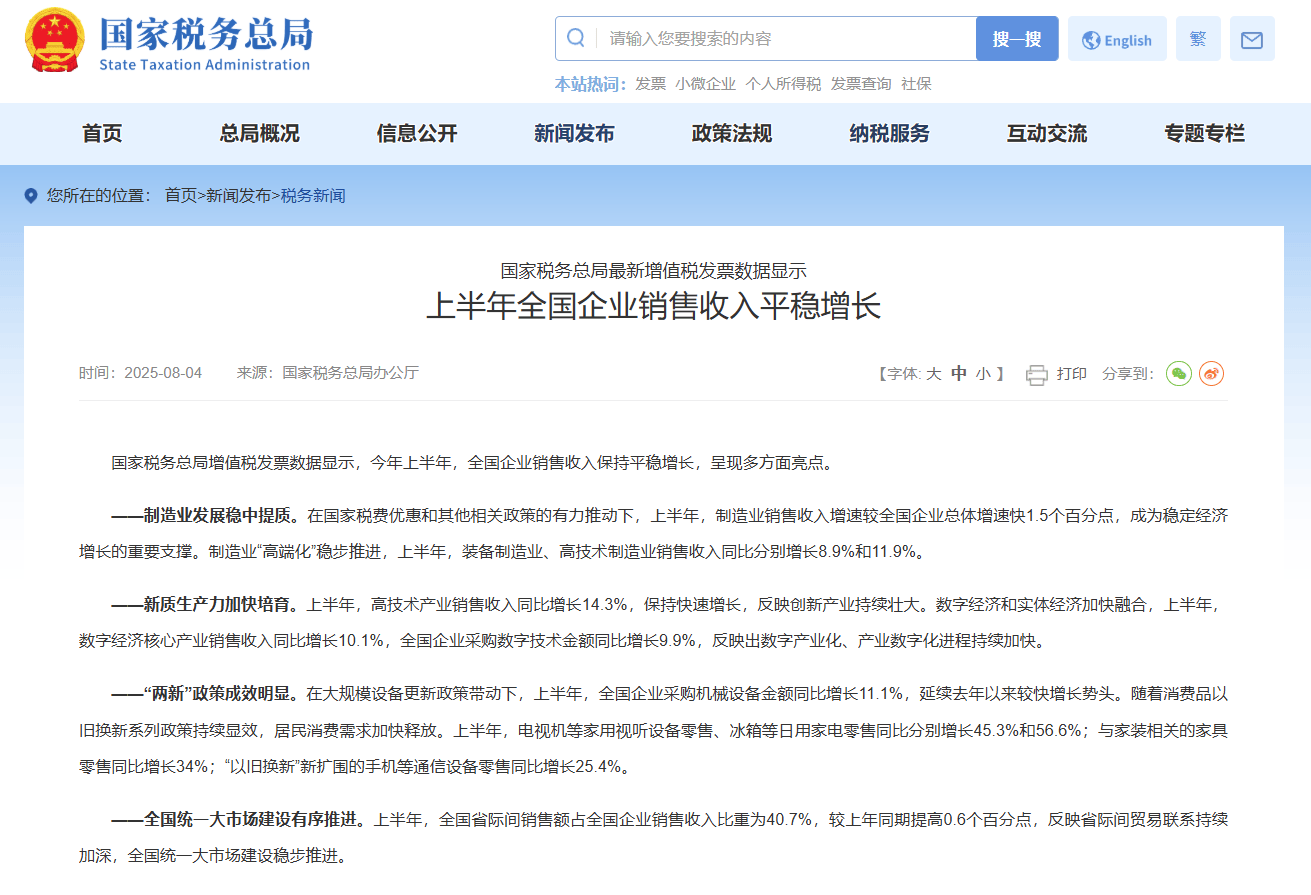Image resolution: width=1311 pixels, height=895 pixels.
Task: Click the printer icon
Action: [1036, 374]
